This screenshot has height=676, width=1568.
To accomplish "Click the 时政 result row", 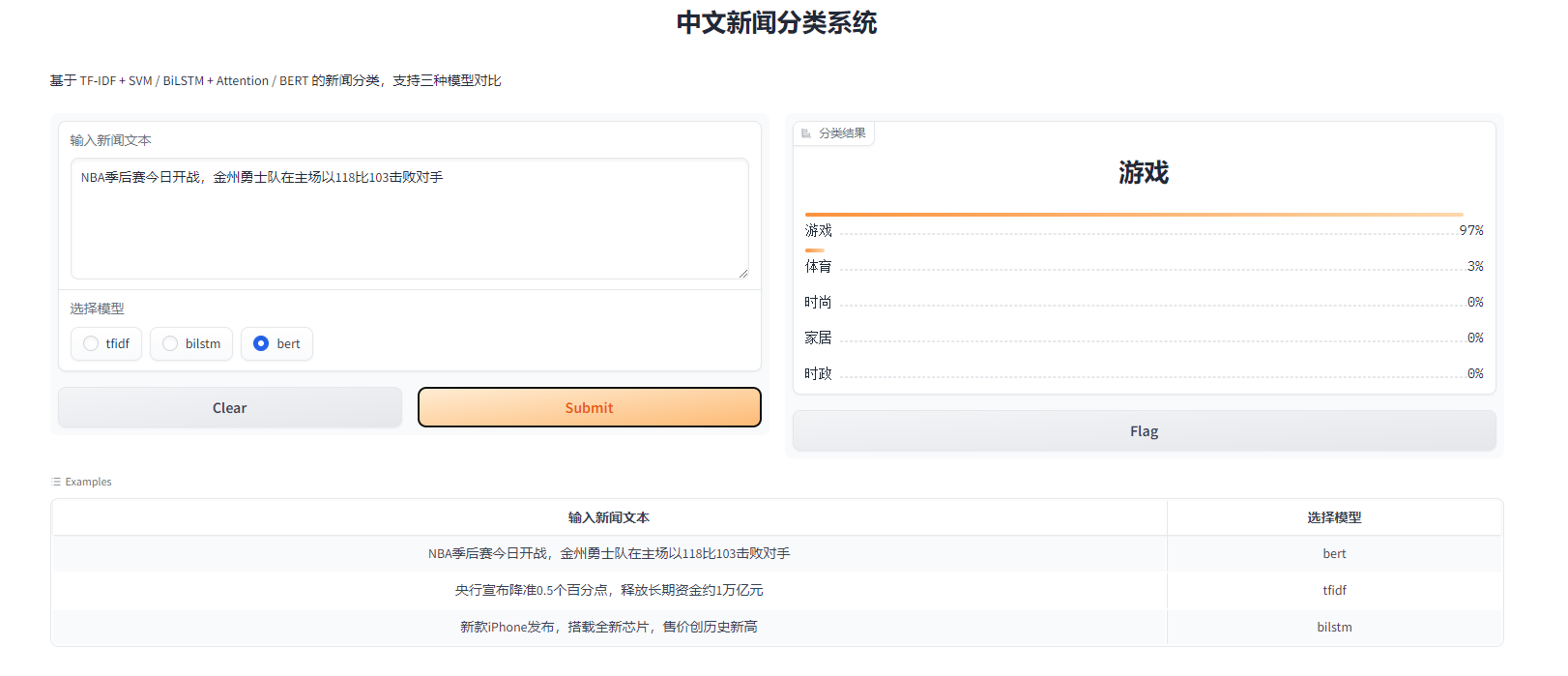I will [x=1144, y=374].
